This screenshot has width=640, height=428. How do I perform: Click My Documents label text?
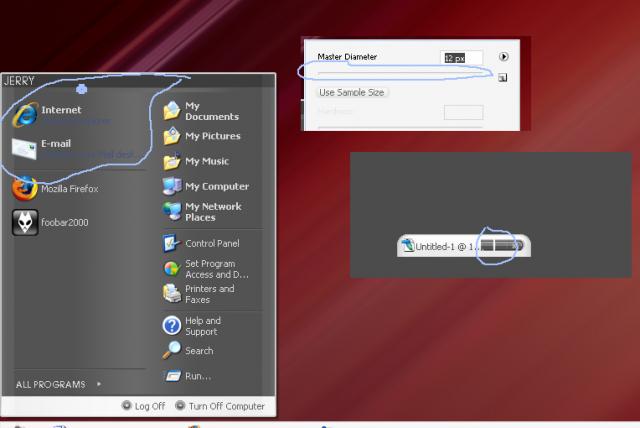pyautogui.click(x=212, y=111)
